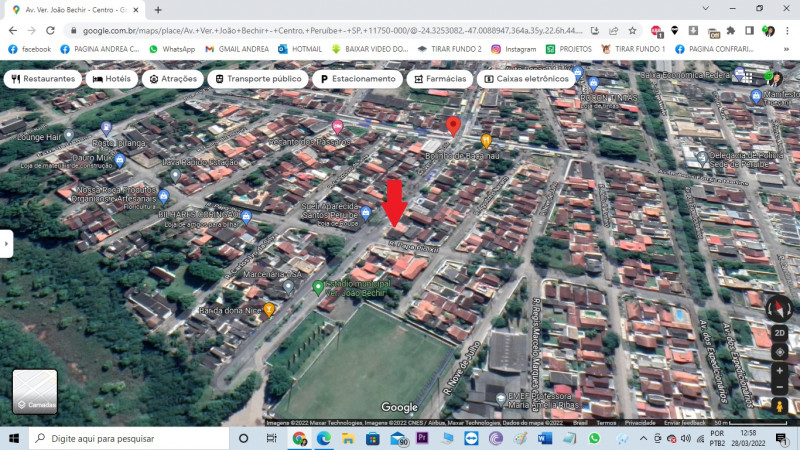Open the Restaurantes category chip
The height and width of the screenshot is (450, 800).
pos(43,79)
